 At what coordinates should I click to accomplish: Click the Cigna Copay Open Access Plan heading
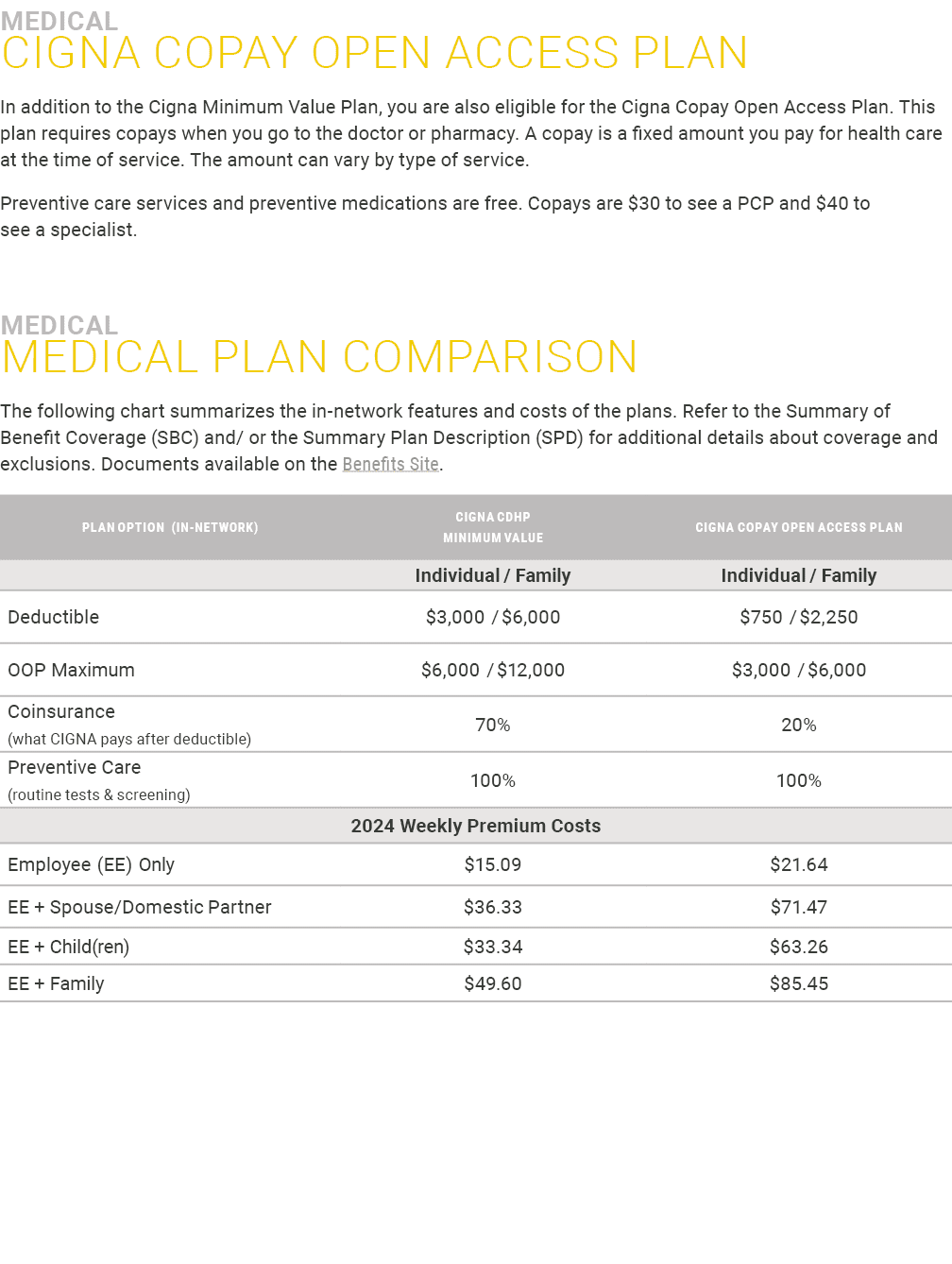point(374,53)
